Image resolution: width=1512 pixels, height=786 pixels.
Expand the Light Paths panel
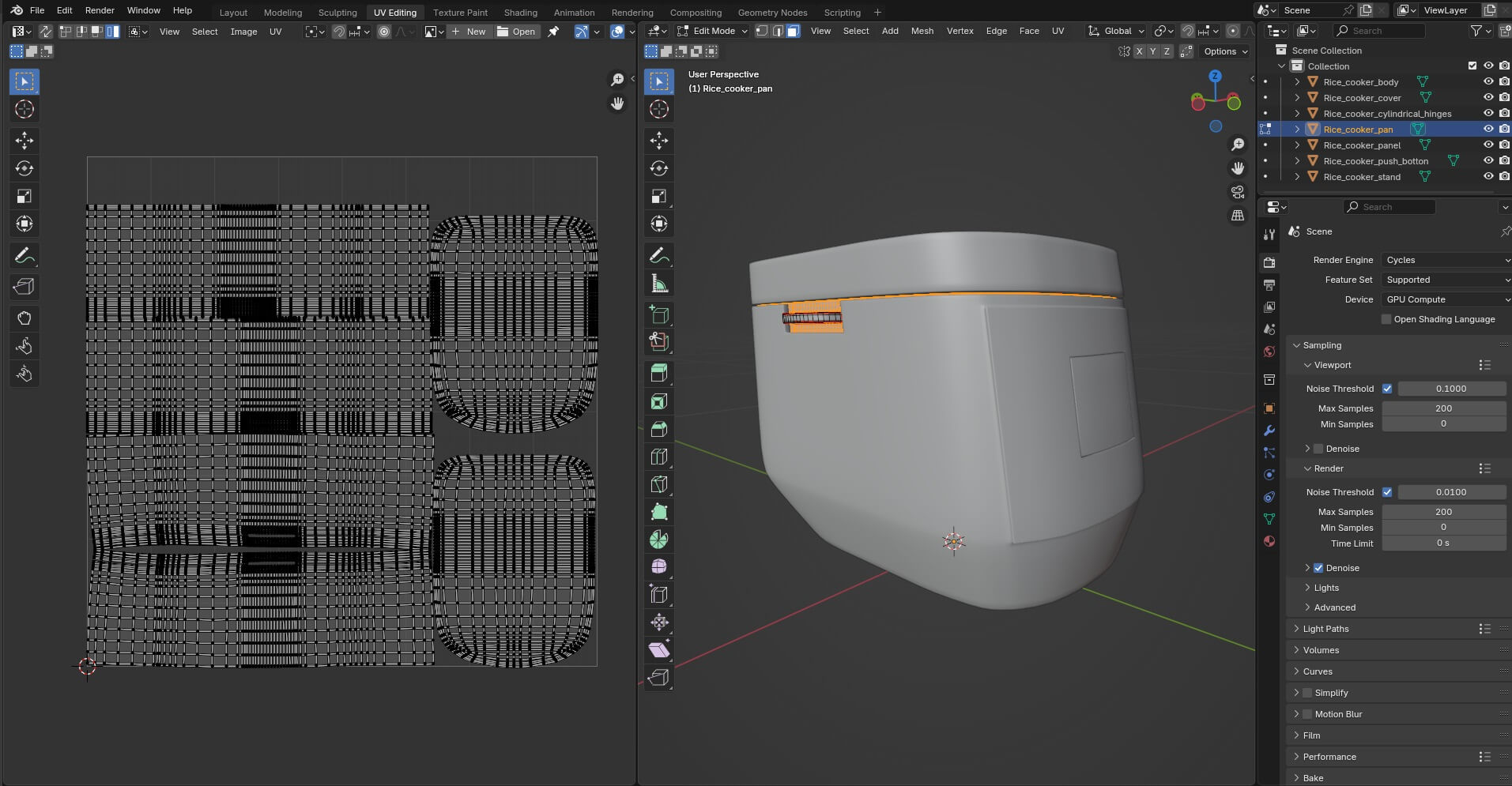pyautogui.click(x=1325, y=629)
